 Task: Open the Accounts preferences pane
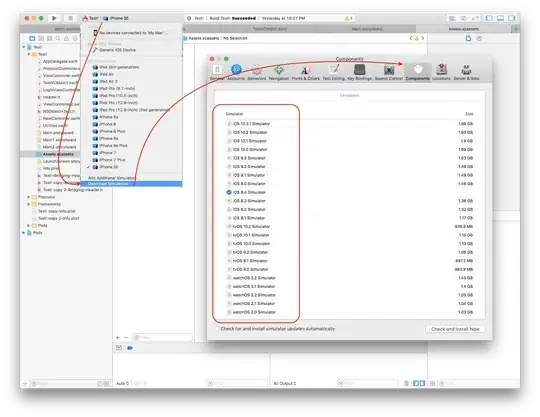236,72
